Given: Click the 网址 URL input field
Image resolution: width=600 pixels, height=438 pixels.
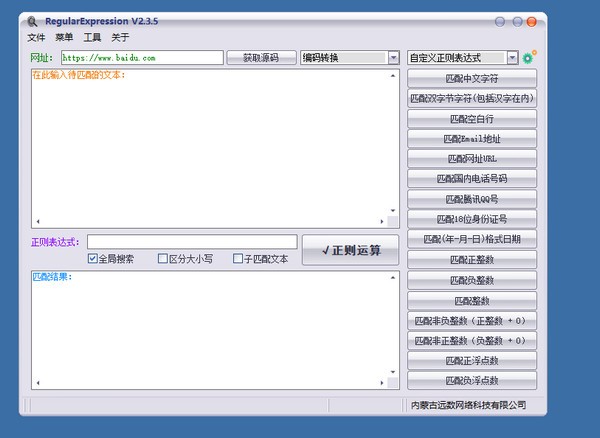Looking at the screenshot, I should point(141,58).
